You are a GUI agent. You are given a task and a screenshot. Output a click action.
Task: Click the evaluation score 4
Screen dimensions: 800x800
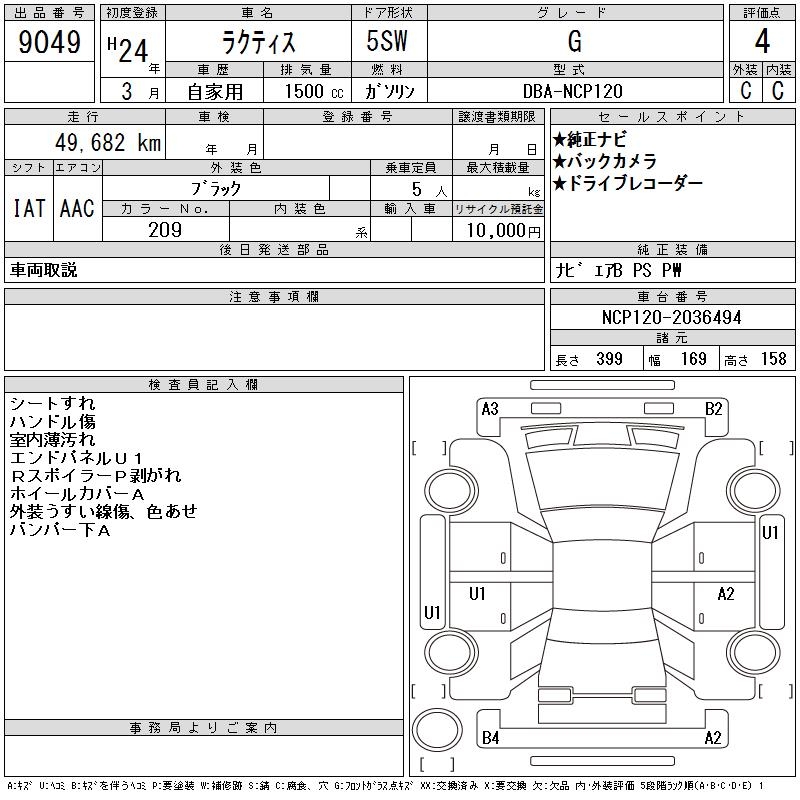[x=762, y=41]
